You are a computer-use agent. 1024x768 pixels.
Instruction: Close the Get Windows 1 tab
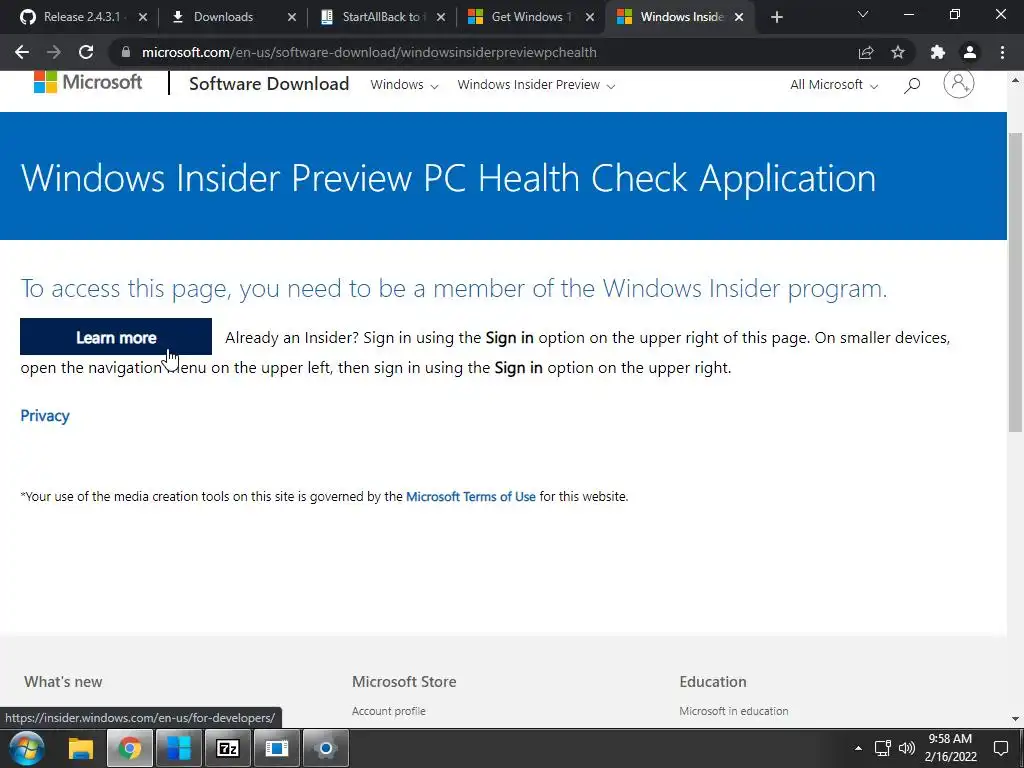[x=590, y=17]
